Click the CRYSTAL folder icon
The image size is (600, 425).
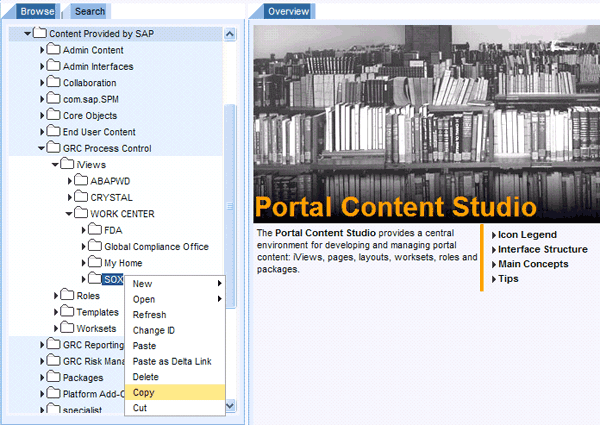click(81, 197)
